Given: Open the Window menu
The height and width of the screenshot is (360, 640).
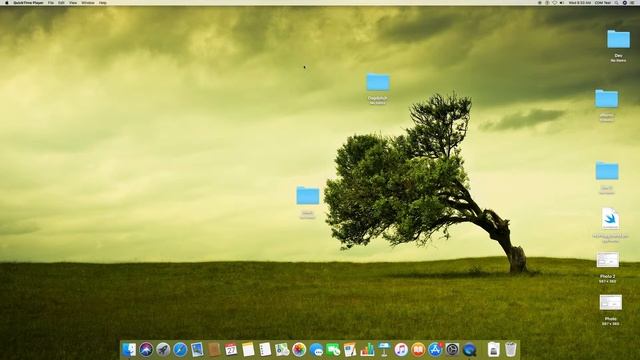Looking at the screenshot, I should 88,2.
